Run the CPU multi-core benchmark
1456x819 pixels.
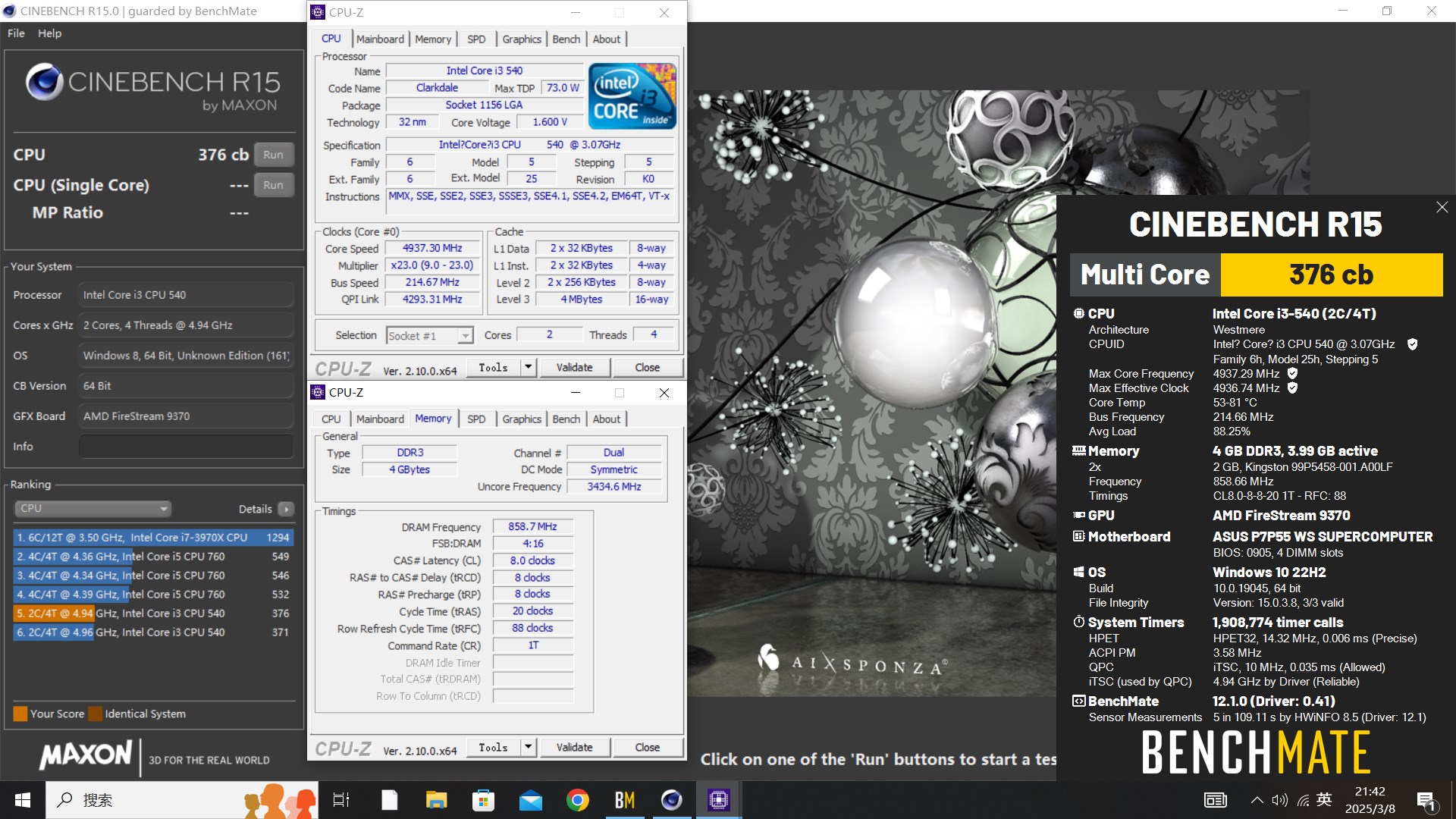[x=274, y=155]
